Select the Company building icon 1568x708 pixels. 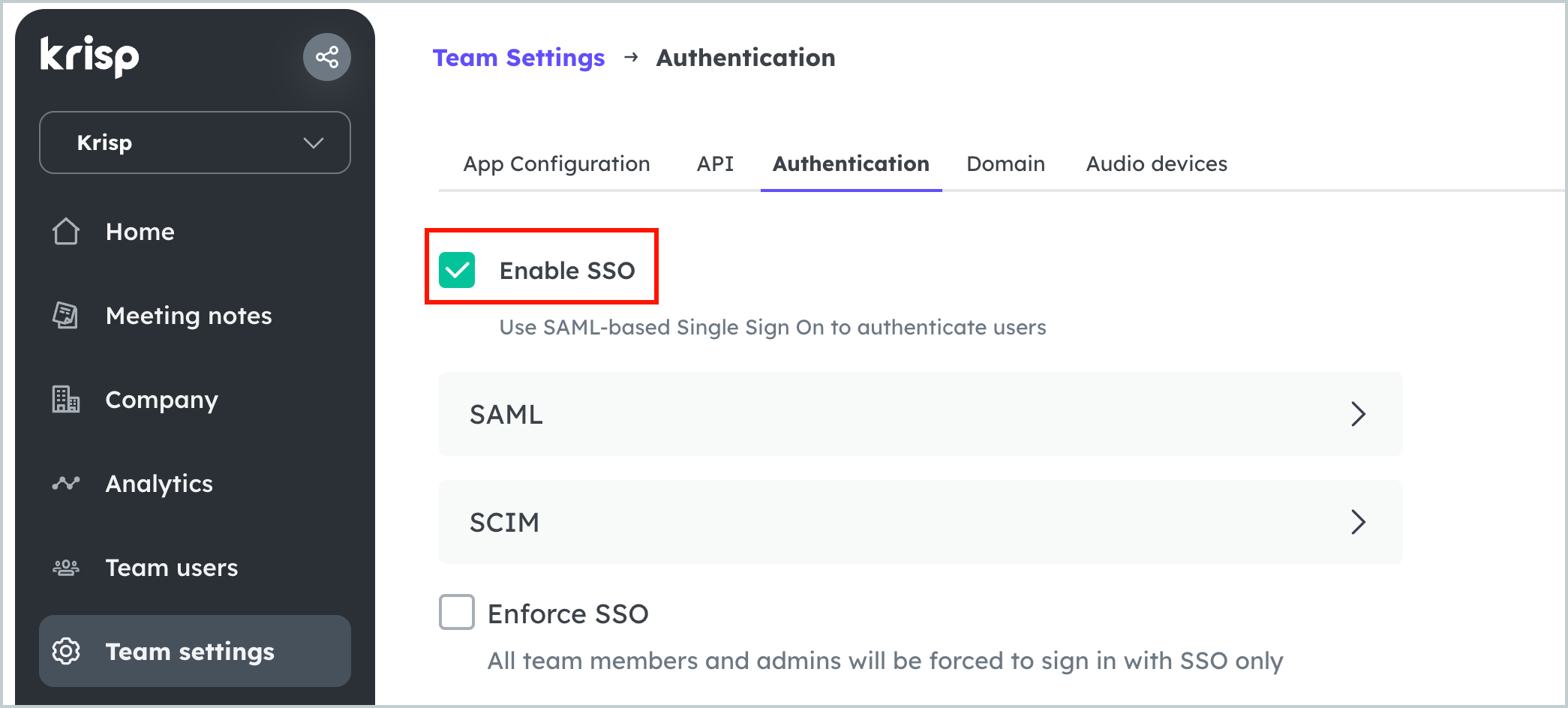(x=66, y=400)
